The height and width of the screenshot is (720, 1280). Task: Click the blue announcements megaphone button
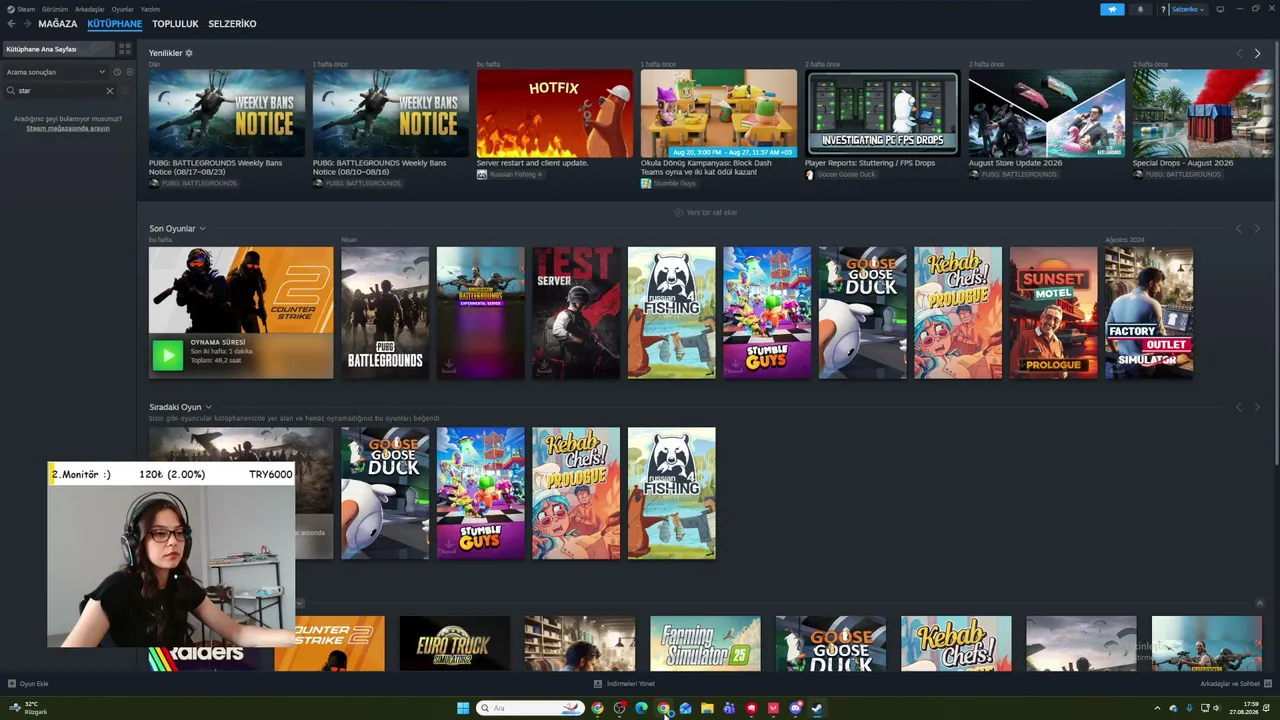click(x=1112, y=9)
